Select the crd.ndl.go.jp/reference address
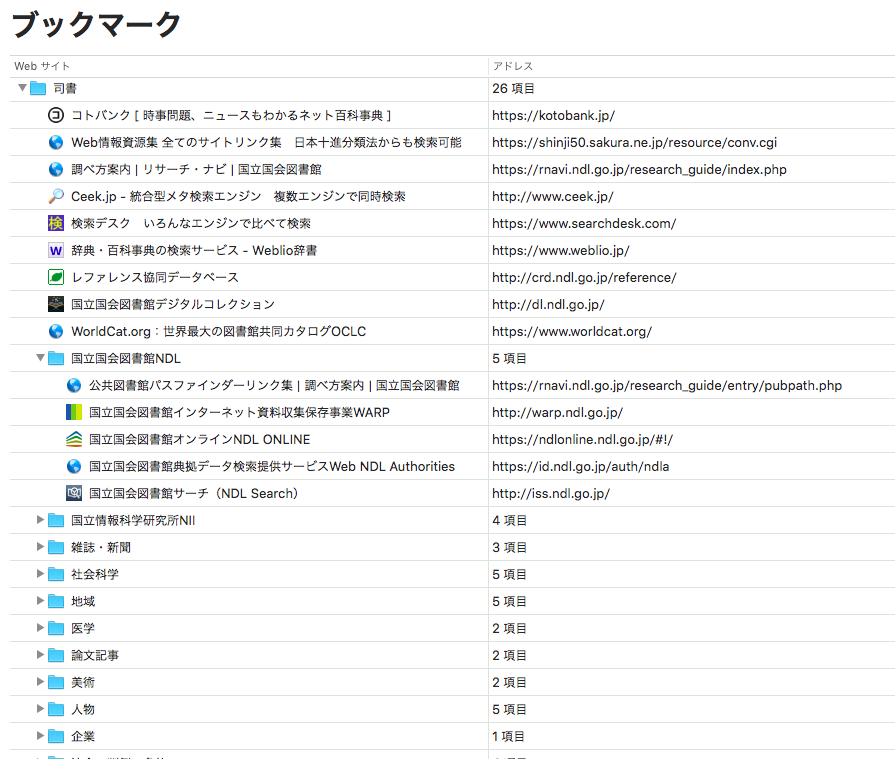This screenshot has width=895, height=759. (x=584, y=277)
